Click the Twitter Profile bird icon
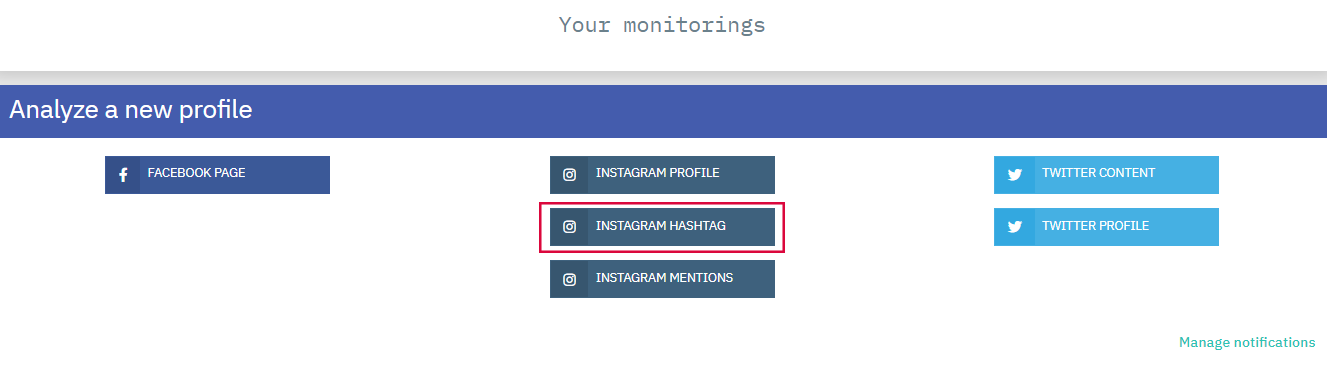The width and height of the screenshot is (1327, 366). [x=1015, y=227]
